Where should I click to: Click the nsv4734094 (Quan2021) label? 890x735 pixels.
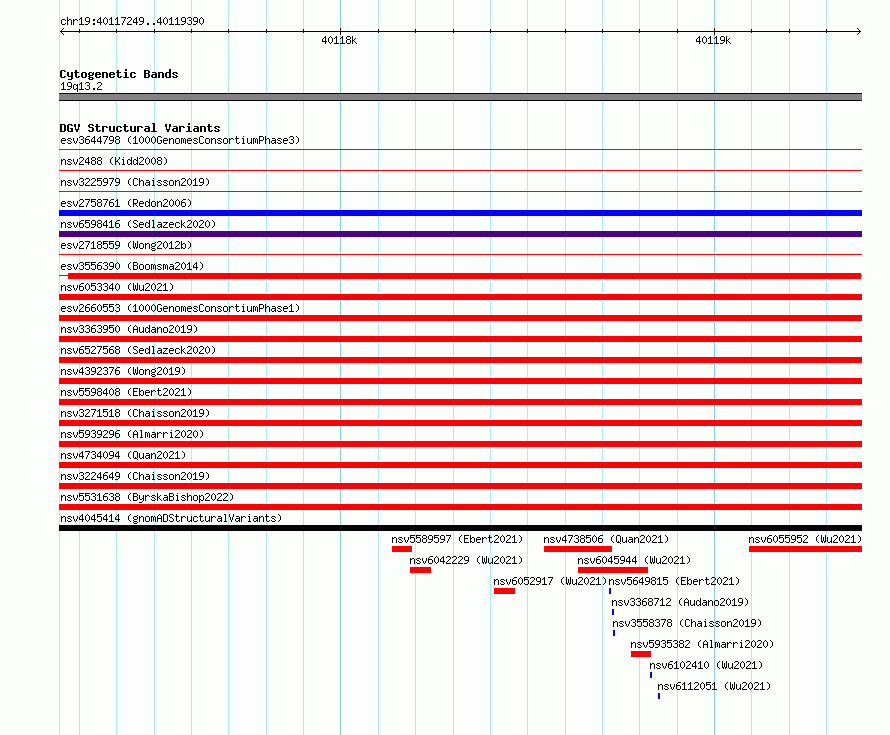123,455
